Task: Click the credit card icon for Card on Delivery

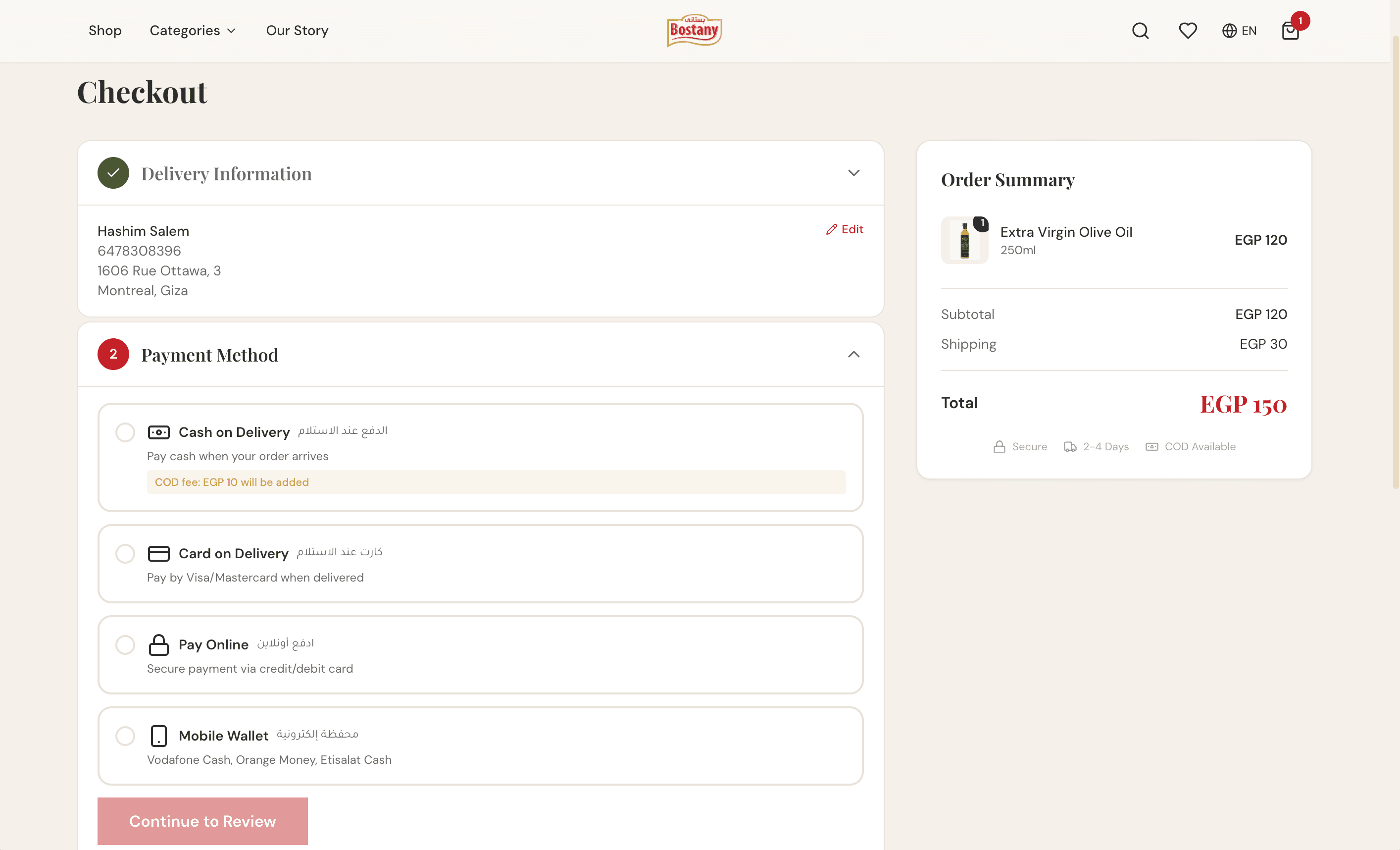Action: point(158,553)
